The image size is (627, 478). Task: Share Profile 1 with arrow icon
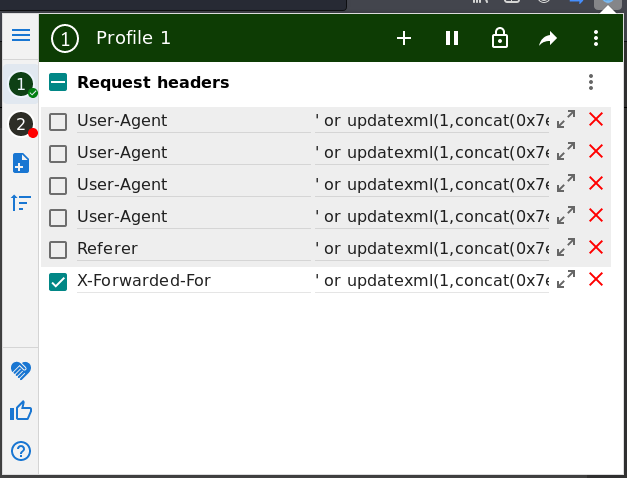pyautogui.click(x=548, y=38)
